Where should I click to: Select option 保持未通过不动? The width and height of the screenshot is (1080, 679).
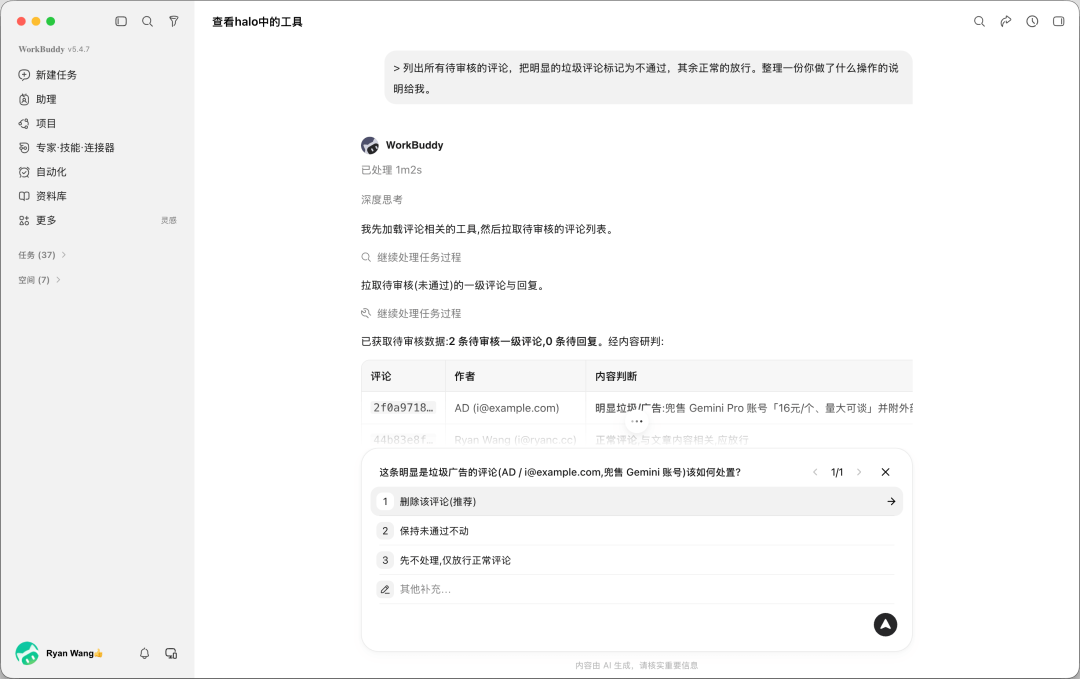[636, 531]
